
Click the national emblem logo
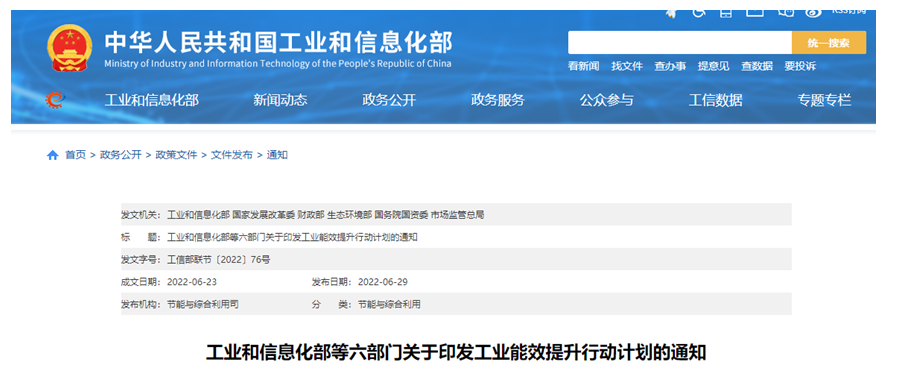click(69, 48)
